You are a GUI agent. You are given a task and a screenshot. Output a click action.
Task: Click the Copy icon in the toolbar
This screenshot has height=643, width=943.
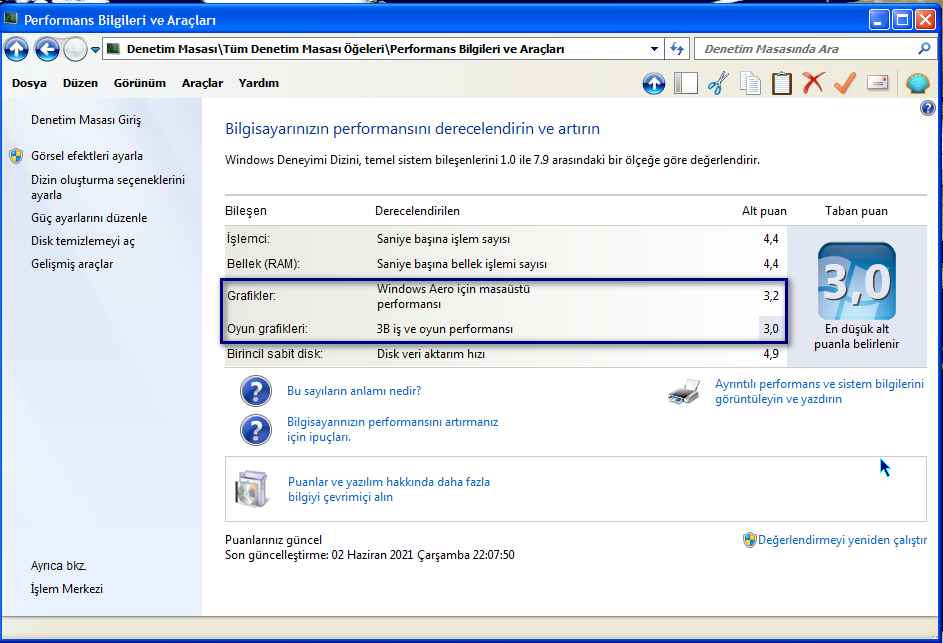(x=750, y=84)
